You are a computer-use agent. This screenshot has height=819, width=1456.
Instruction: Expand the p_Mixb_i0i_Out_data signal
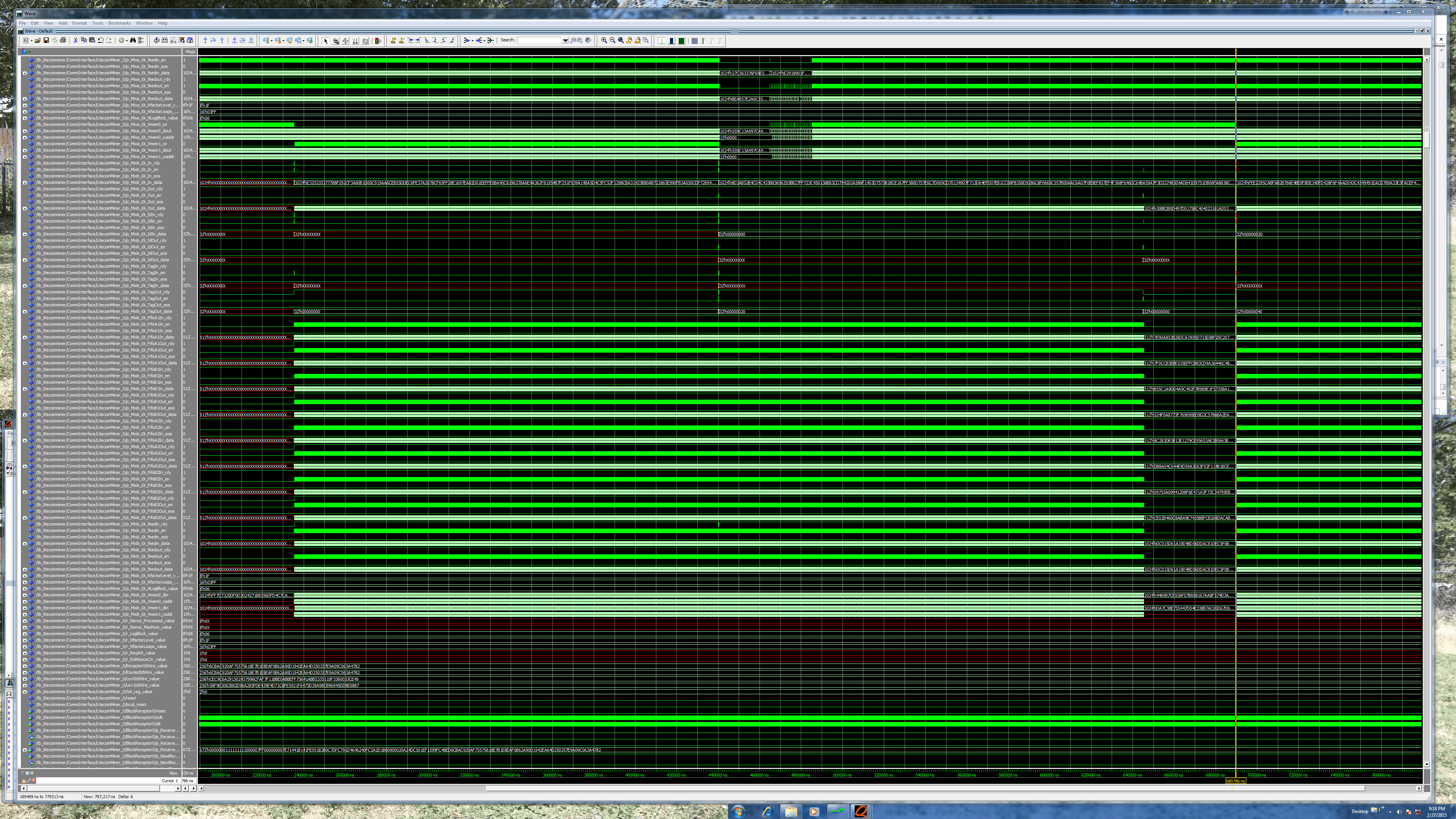click(x=24, y=209)
